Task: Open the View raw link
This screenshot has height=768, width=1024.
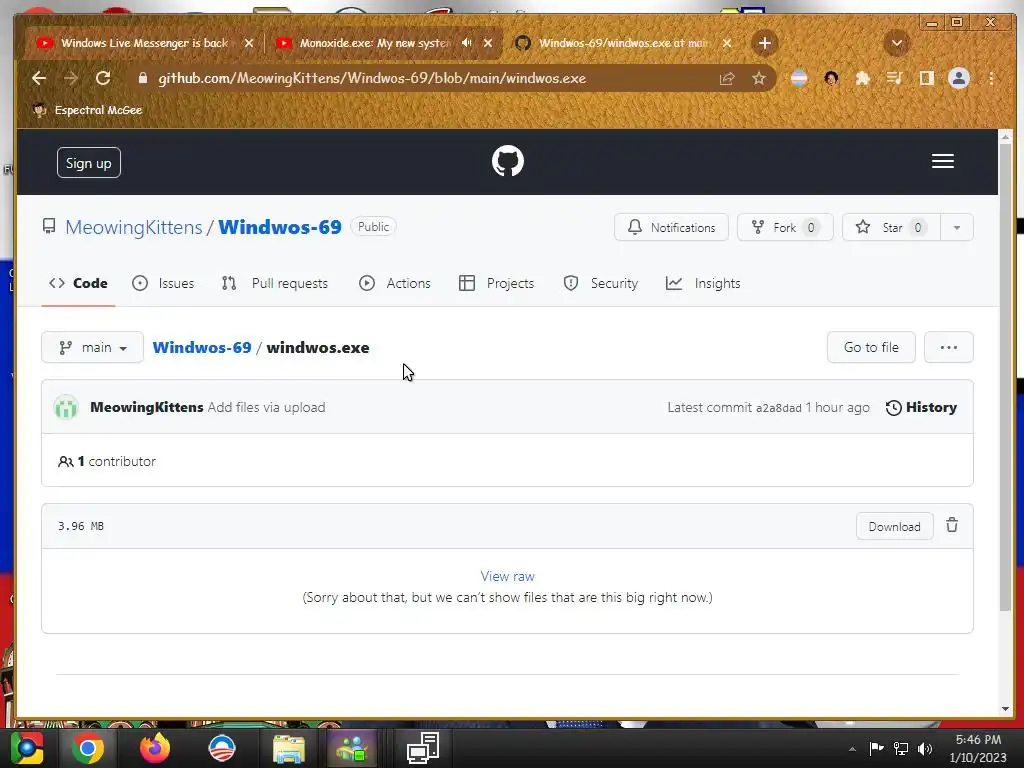Action: (507, 576)
